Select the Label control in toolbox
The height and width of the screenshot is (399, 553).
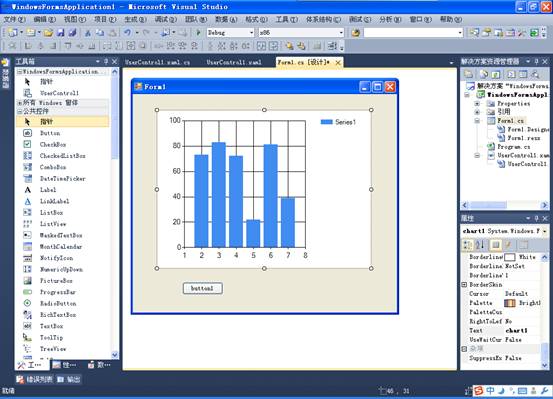[x=48, y=190]
